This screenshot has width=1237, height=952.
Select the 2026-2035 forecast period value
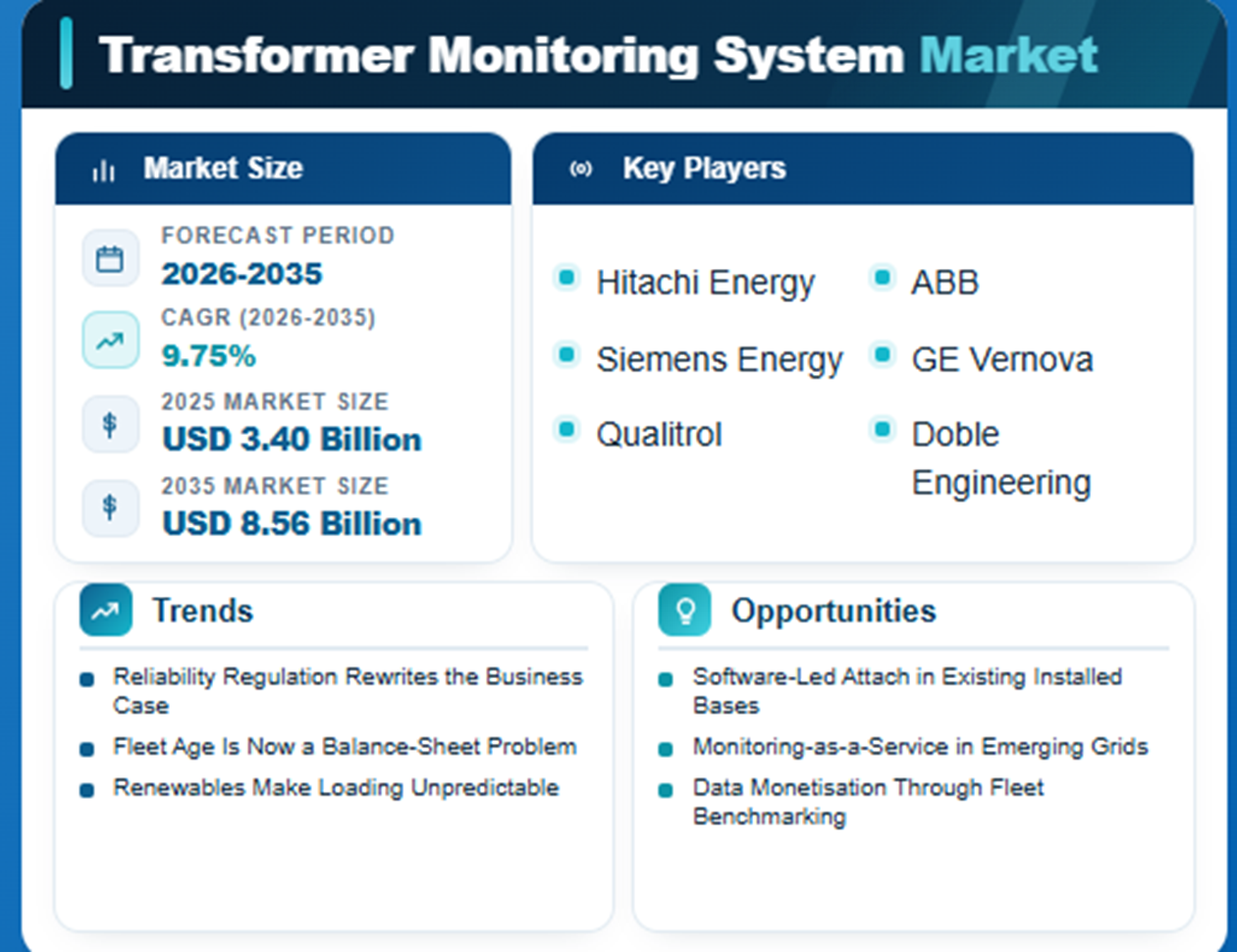point(242,274)
